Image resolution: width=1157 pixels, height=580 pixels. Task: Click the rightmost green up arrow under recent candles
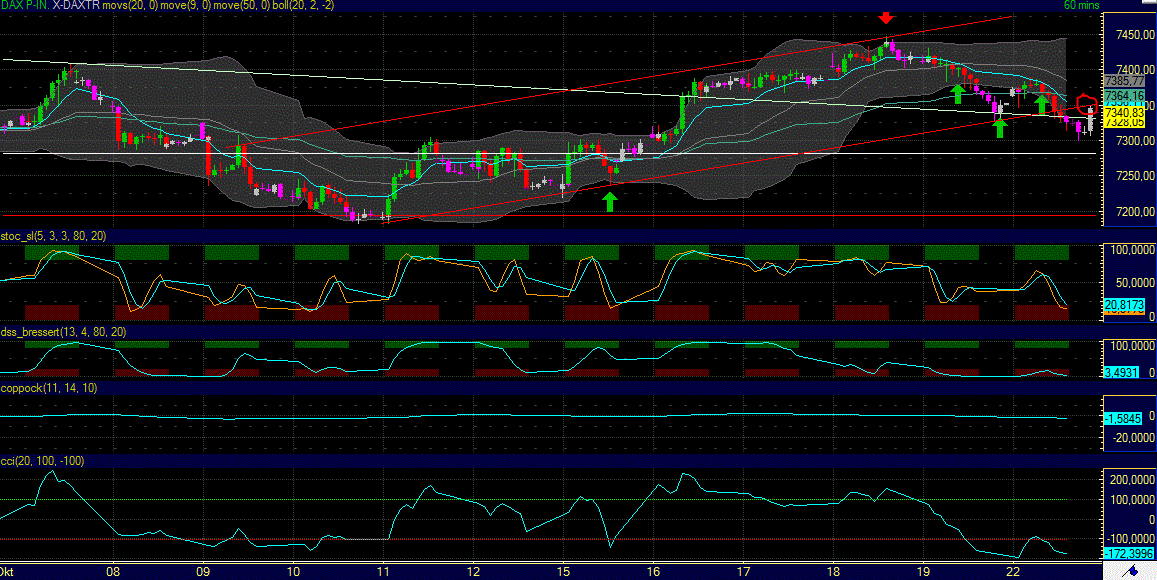pos(998,126)
